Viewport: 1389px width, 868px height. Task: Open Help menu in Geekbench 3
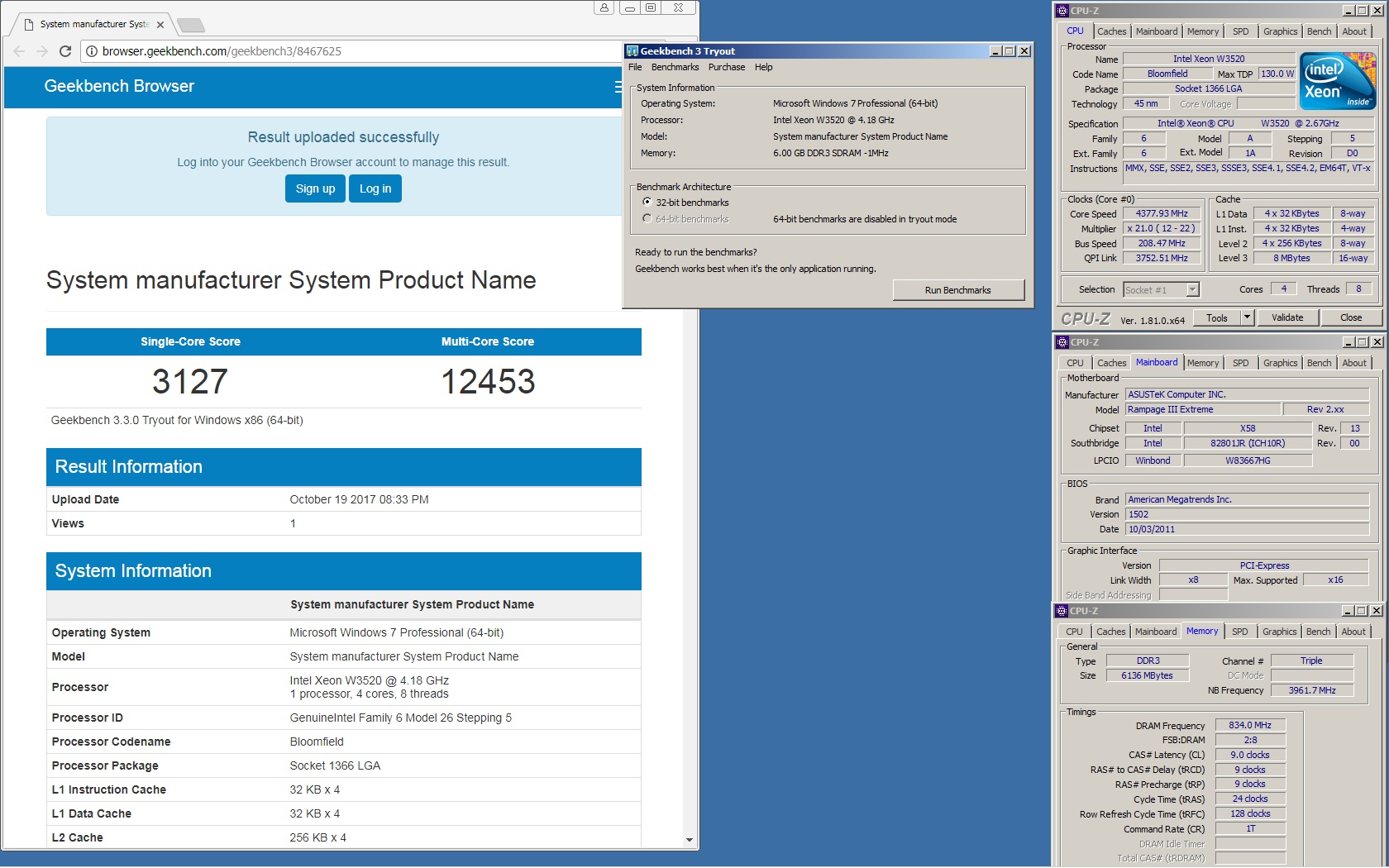tap(764, 67)
